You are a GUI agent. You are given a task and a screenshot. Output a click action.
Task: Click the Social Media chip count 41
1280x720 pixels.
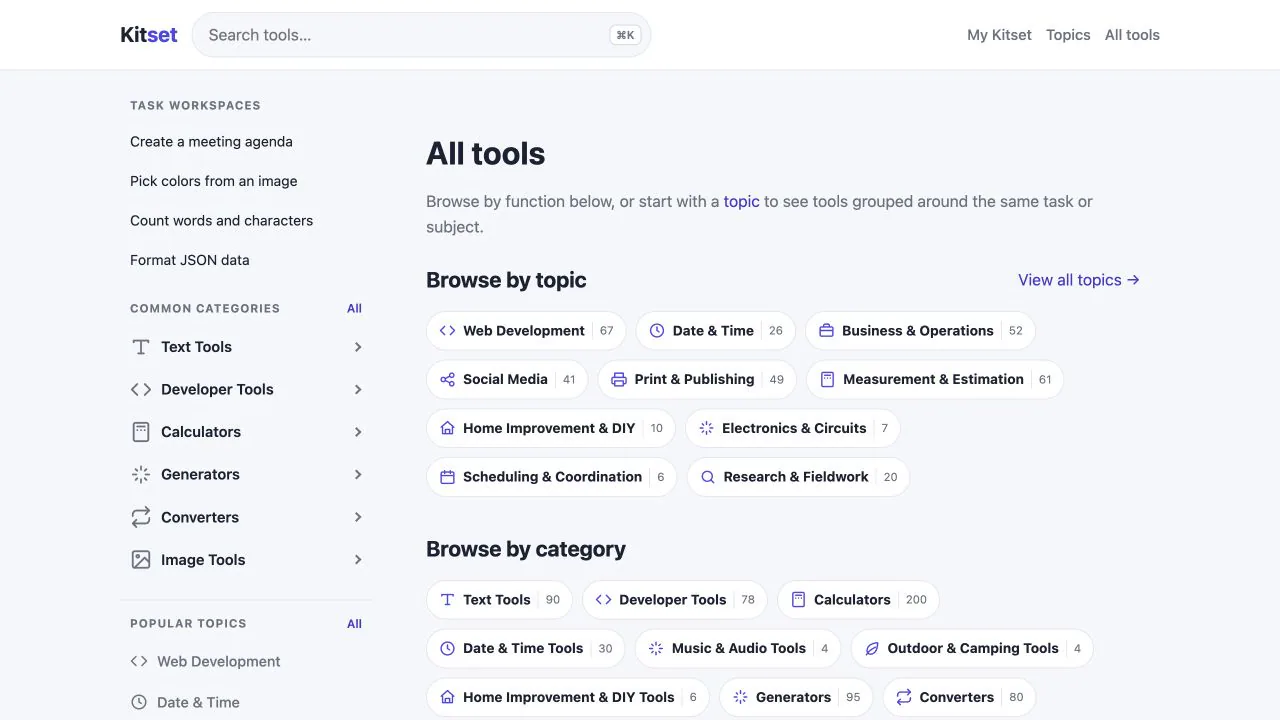(x=569, y=380)
